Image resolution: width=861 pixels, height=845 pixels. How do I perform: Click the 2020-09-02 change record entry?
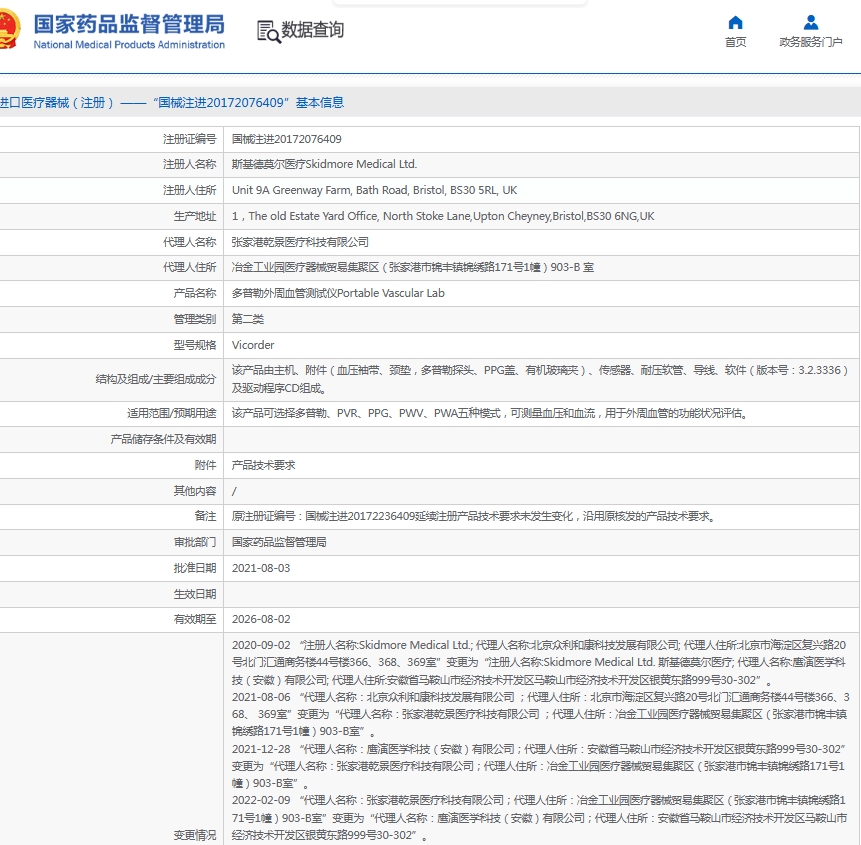539,662
